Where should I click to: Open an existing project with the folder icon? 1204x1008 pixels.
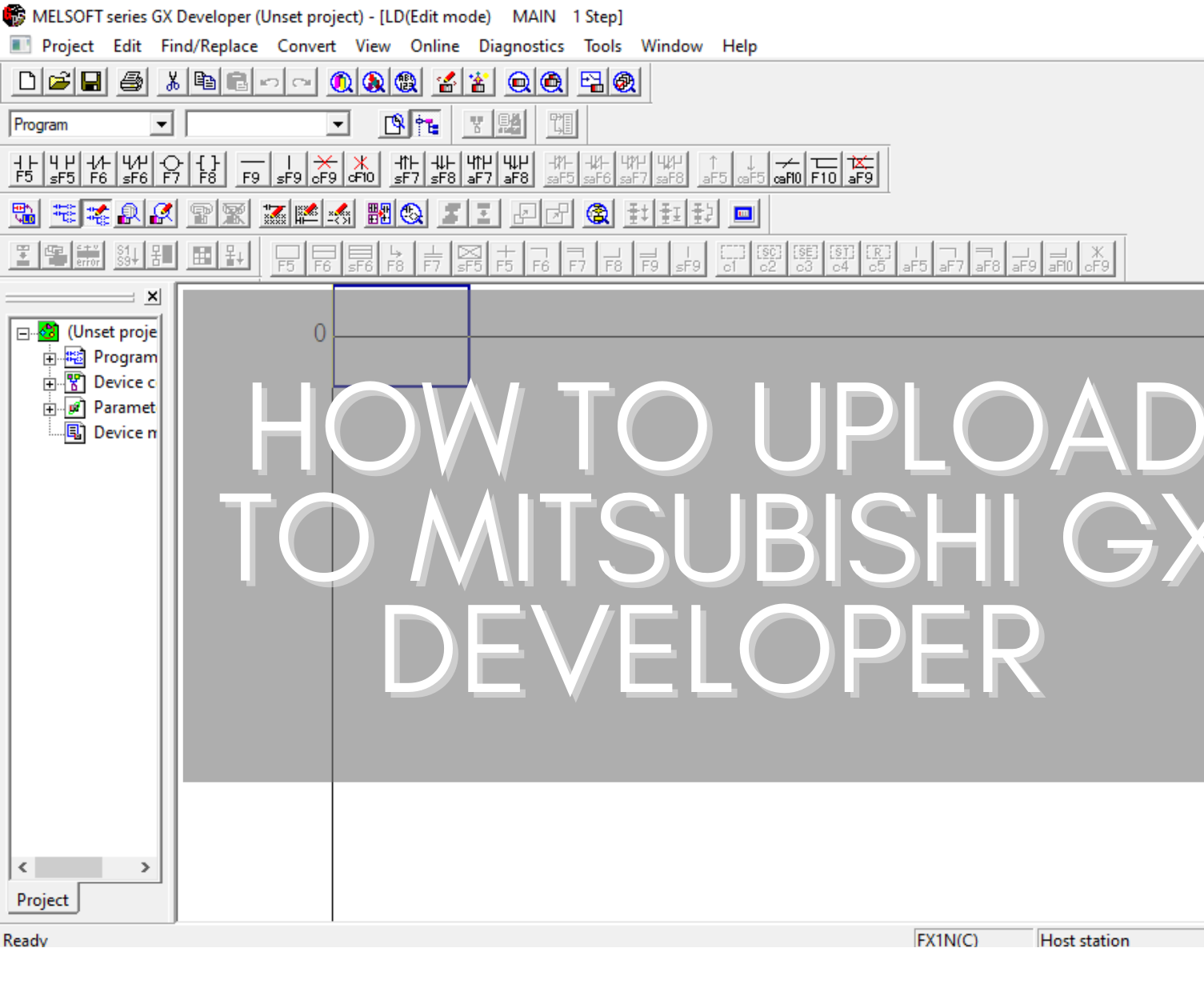point(60,81)
